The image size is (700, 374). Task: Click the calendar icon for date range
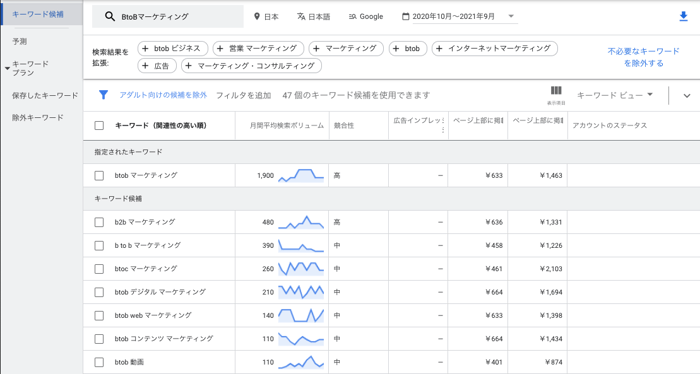pyautogui.click(x=405, y=17)
